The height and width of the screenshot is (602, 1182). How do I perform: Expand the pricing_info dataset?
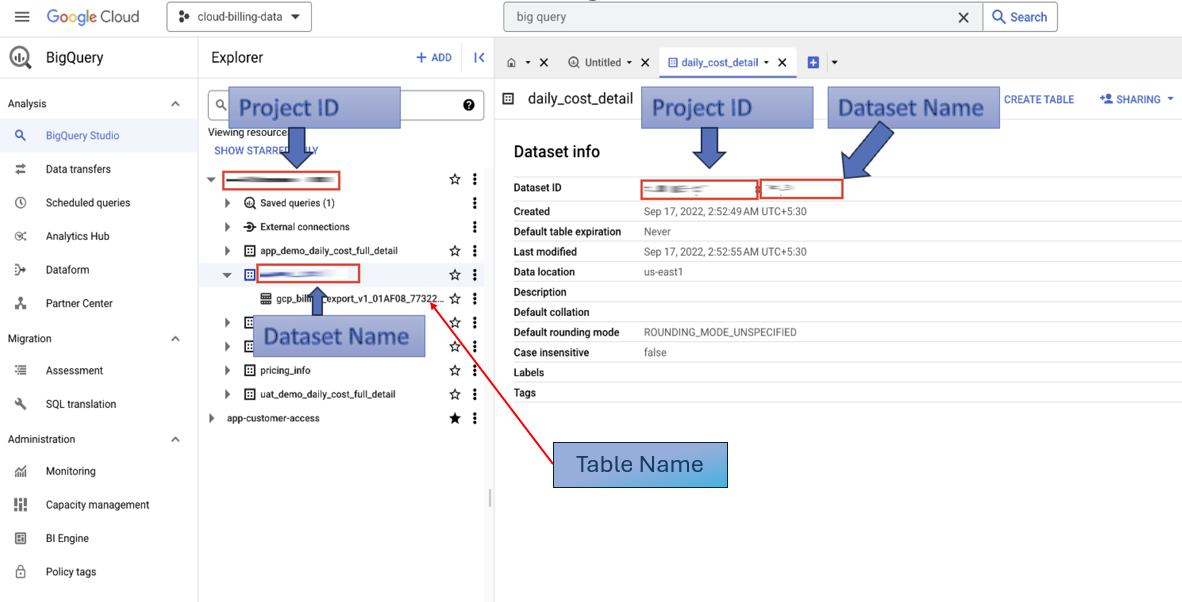pos(228,371)
